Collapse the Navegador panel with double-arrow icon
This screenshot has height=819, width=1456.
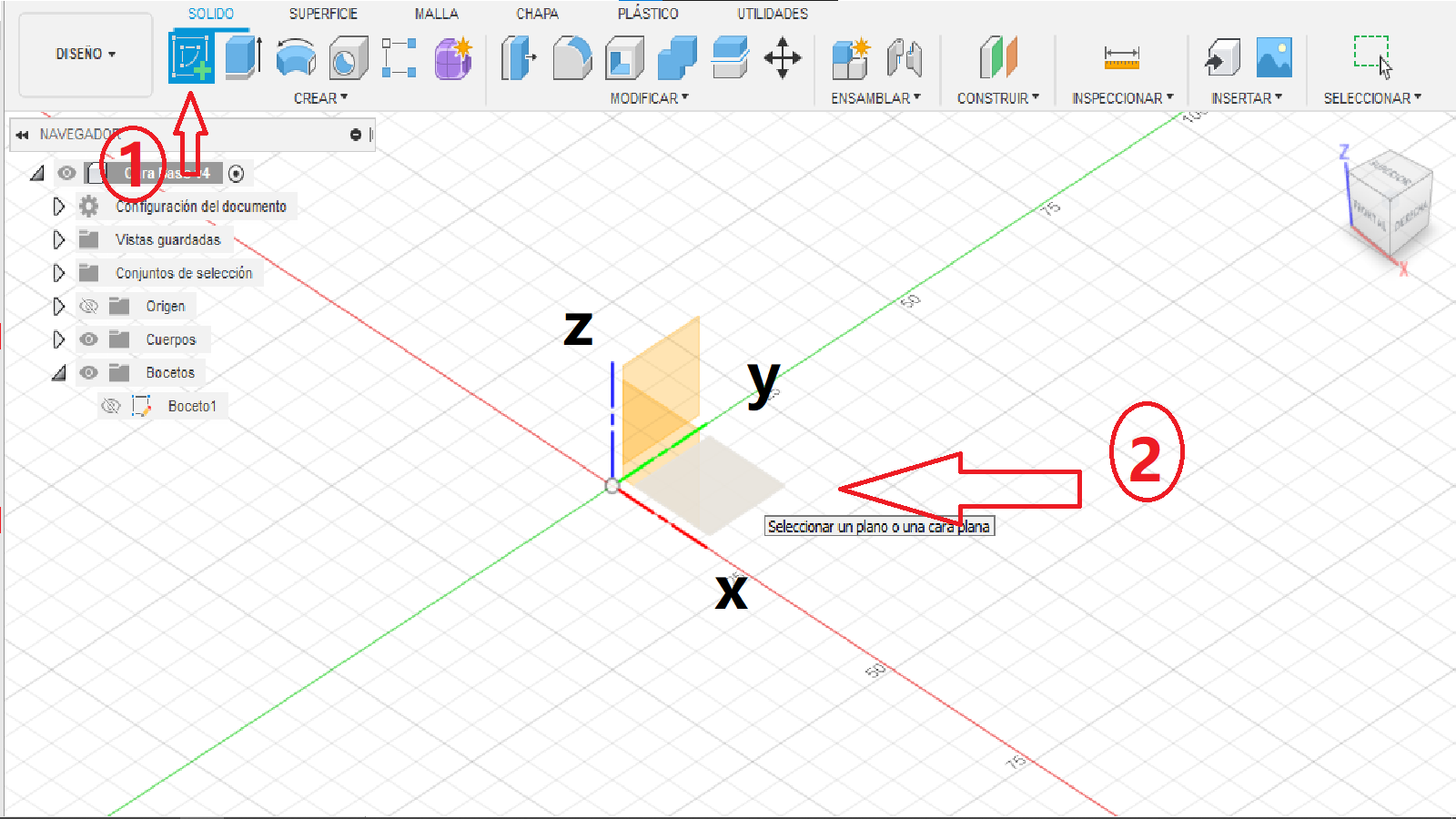tap(22, 135)
